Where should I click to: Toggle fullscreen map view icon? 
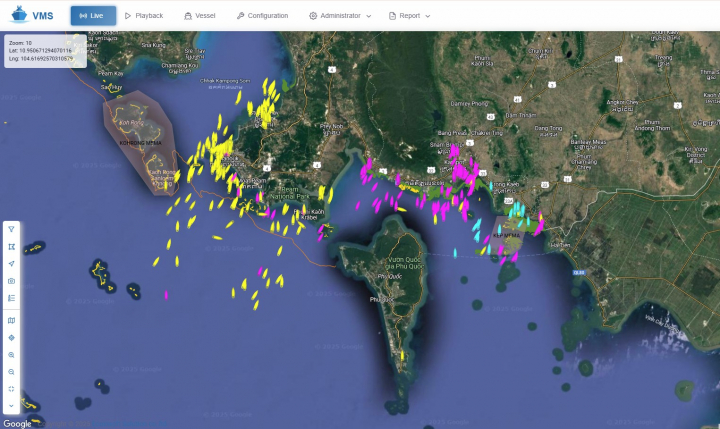[x=11, y=389]
